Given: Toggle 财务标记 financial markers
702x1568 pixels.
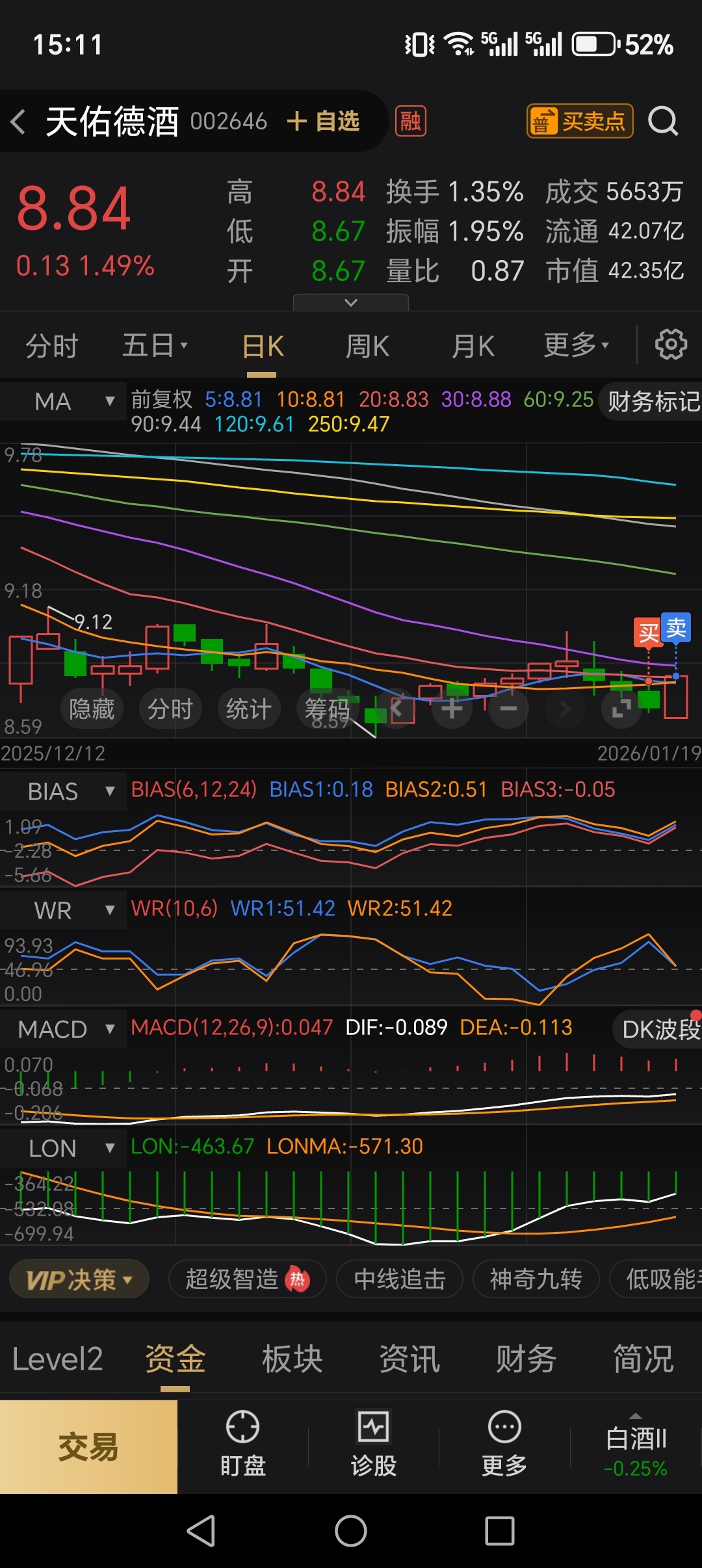Looking at the screenshot, I should [651, 401].
